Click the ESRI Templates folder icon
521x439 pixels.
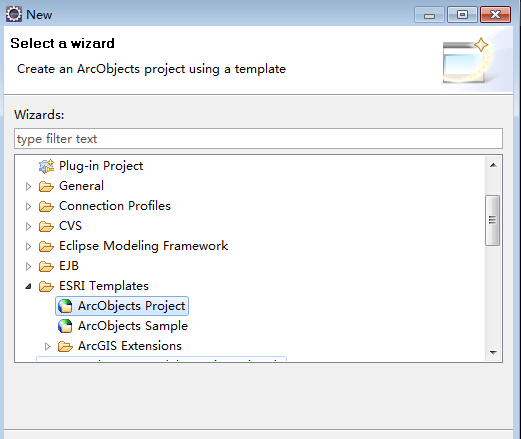tap(46, 286)
